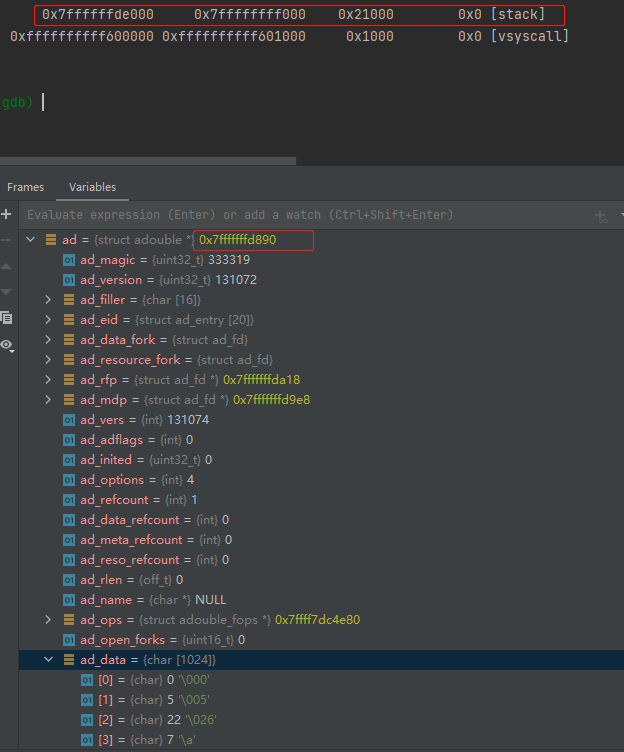Select the ad_inited variable row
This screenshot has width=624, height=752.
click(321, 460)
